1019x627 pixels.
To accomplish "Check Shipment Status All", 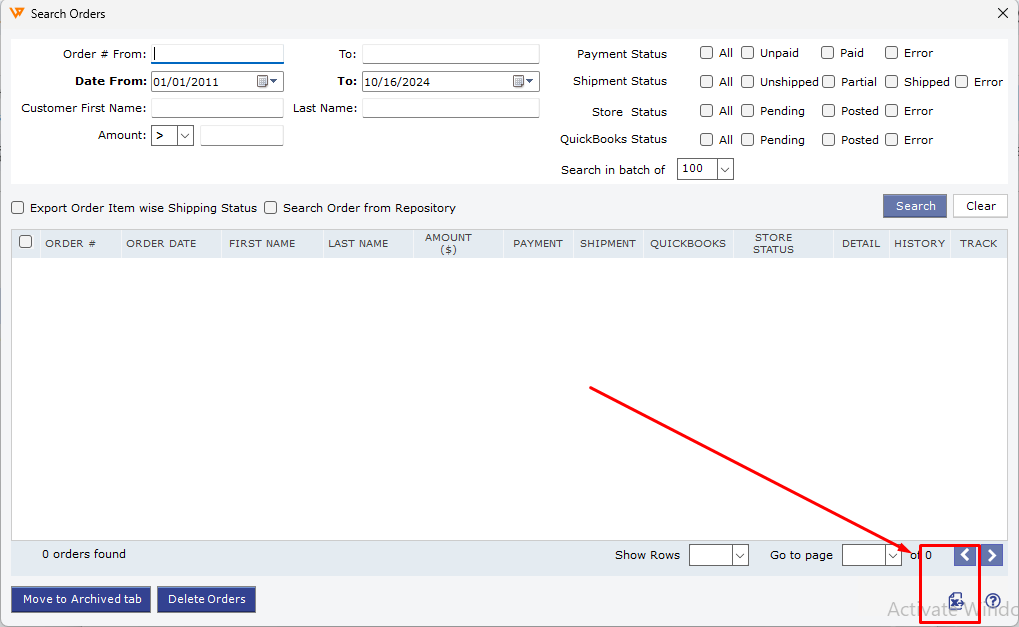I will (706, 81).
